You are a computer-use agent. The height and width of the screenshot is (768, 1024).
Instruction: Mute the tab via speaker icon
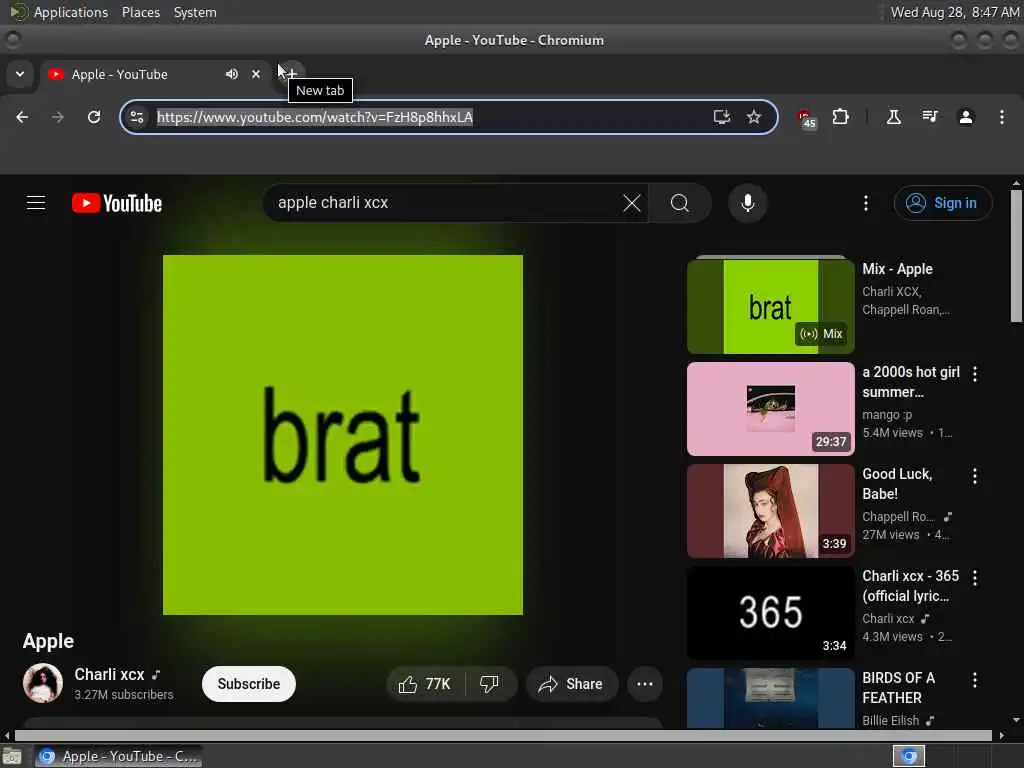click(x=232, y=74)
